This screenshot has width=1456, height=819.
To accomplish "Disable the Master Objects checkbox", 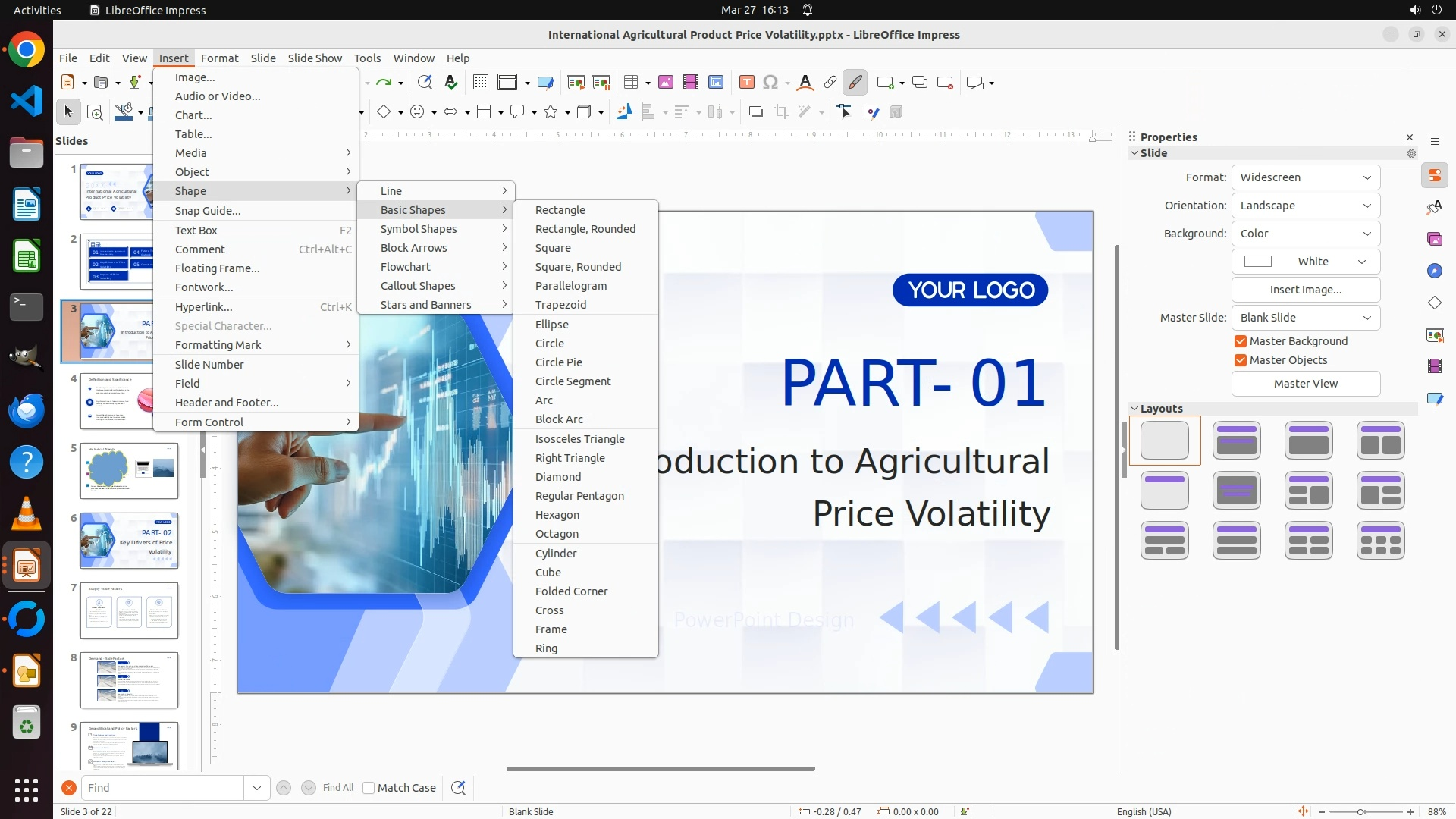I will tap(1241, 360).
